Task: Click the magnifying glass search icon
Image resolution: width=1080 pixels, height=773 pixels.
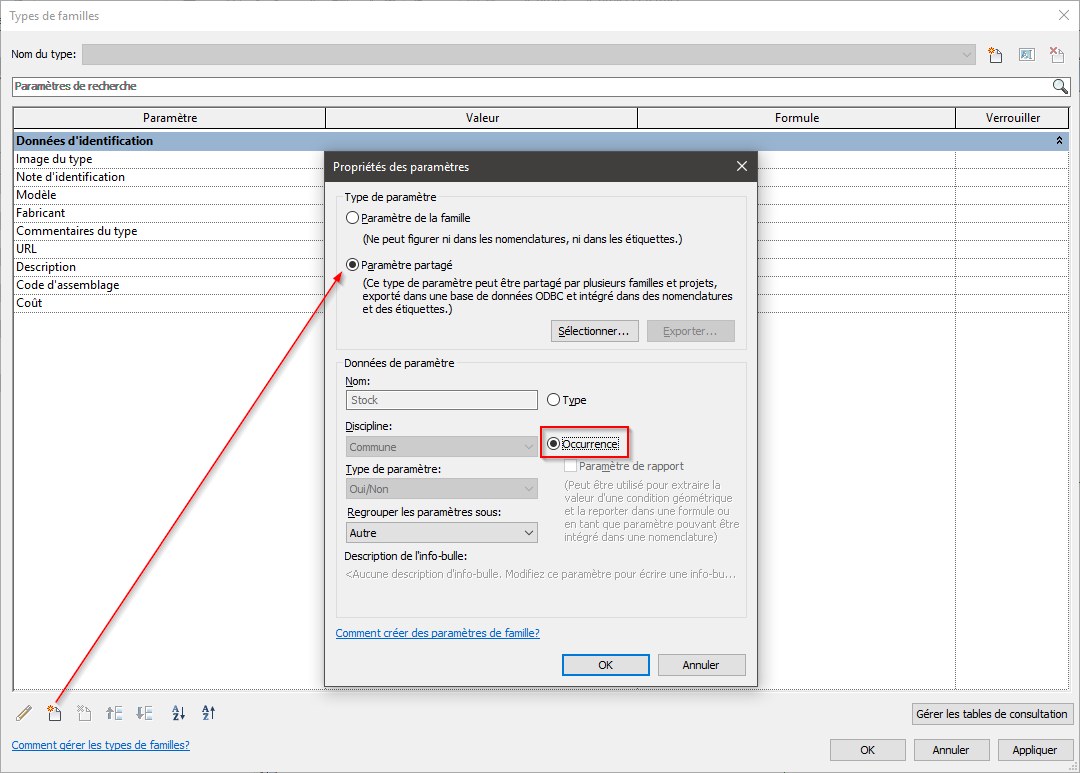Action: coord(1060,86)
